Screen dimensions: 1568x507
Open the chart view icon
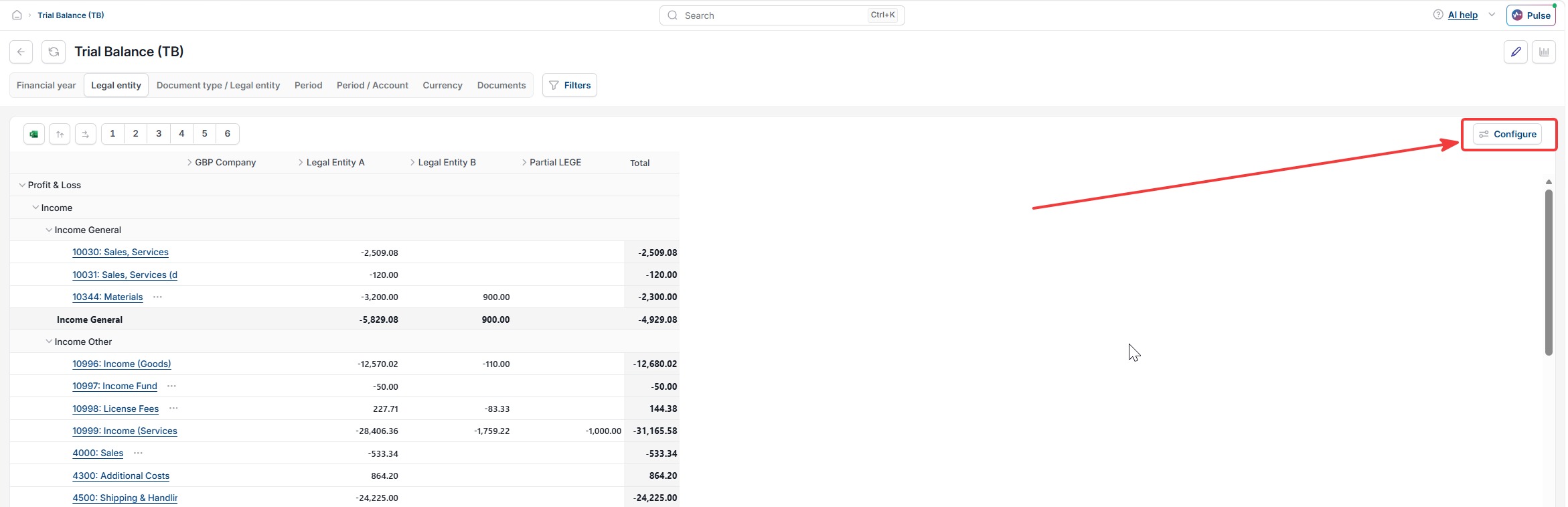click(1544, 52)
